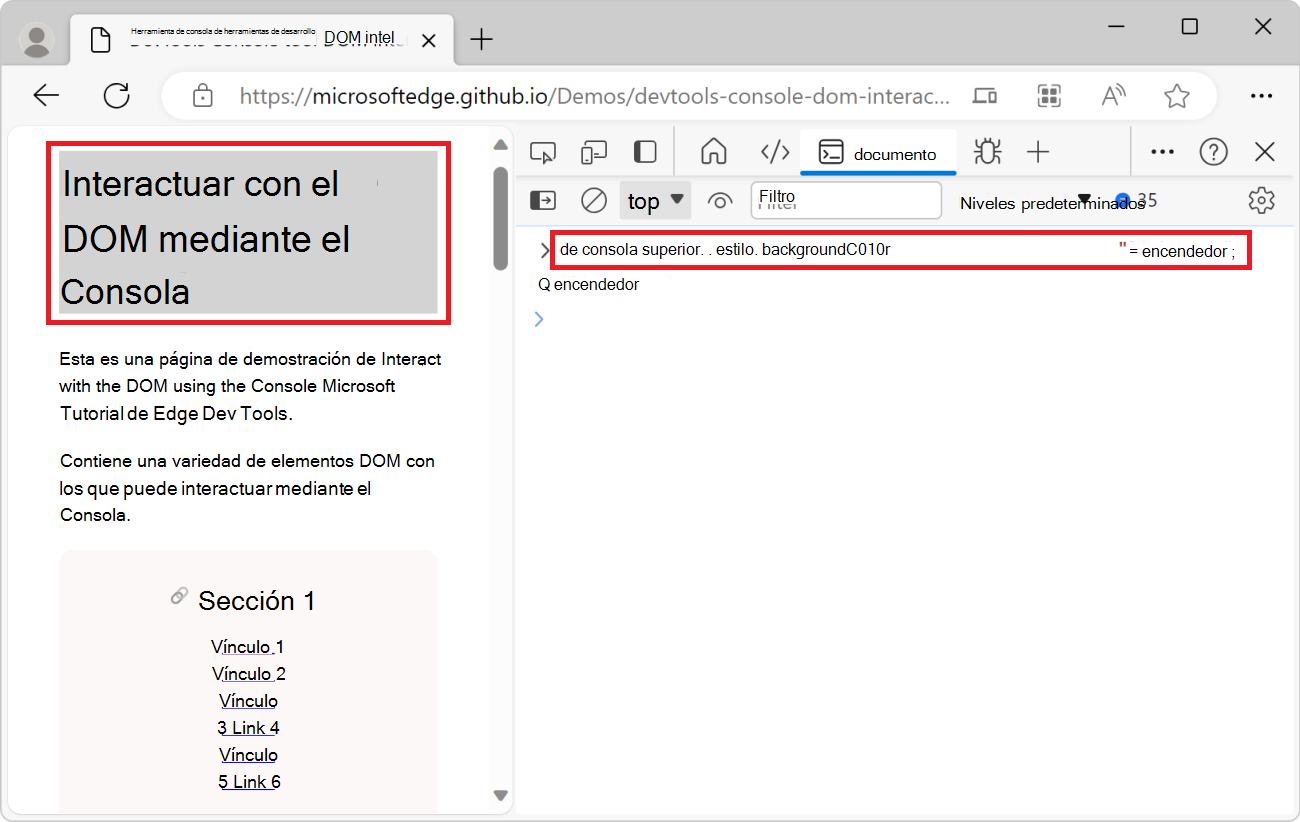Open the top frame context dropdown
Screen dimensions: 1300x822
655,200
